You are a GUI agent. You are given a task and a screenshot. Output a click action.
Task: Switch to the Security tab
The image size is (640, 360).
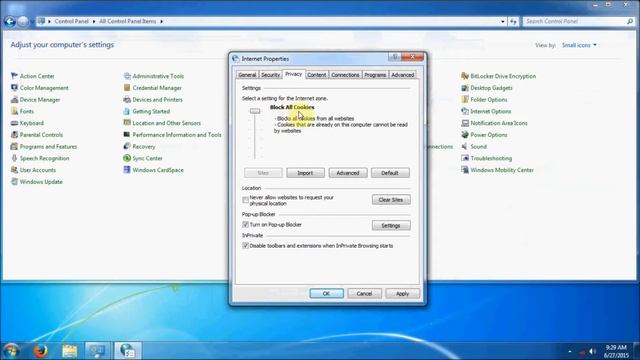[x=270, y=75]
